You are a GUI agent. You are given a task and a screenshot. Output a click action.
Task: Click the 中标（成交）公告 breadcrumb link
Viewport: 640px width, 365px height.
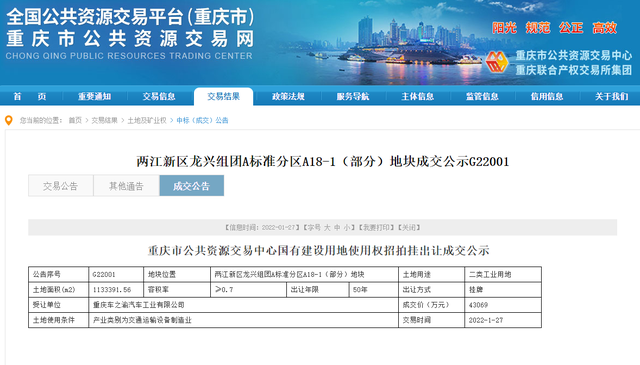pos(202,120)
